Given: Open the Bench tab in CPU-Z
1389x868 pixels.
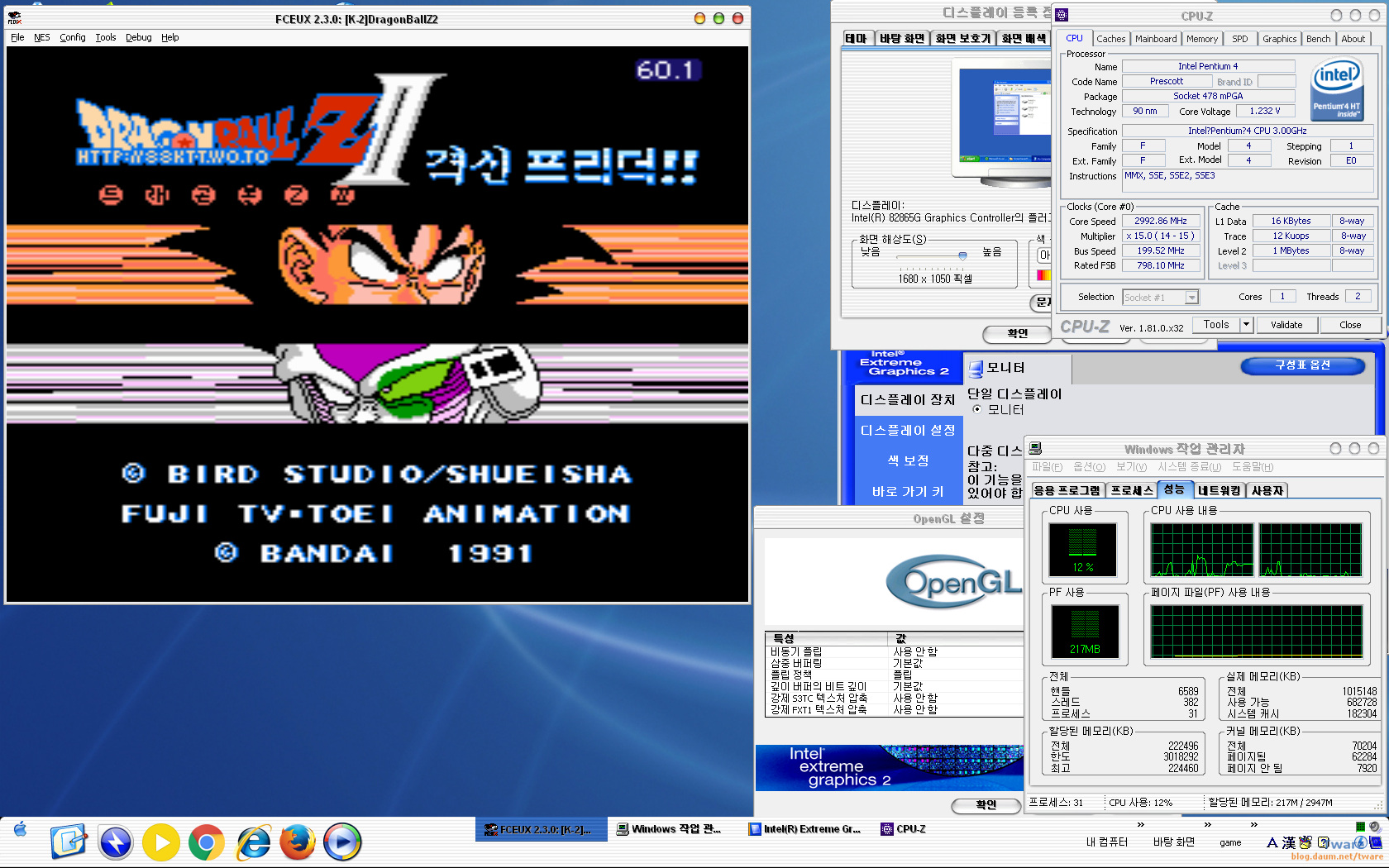Looking at the screenshot, I should 1318,39.
